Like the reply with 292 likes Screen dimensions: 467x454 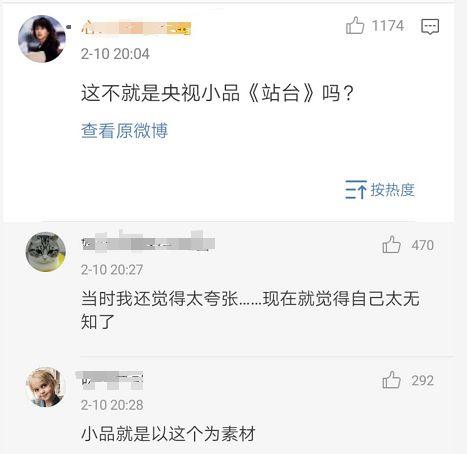[391, 380]
